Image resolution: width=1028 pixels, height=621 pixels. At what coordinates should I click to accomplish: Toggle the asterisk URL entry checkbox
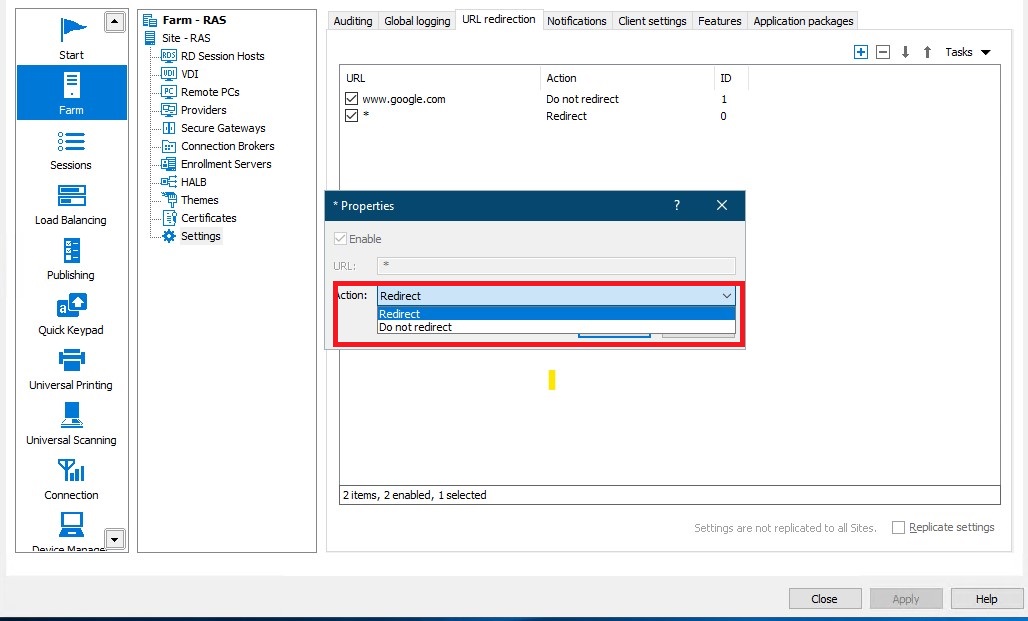pos(351,116)
